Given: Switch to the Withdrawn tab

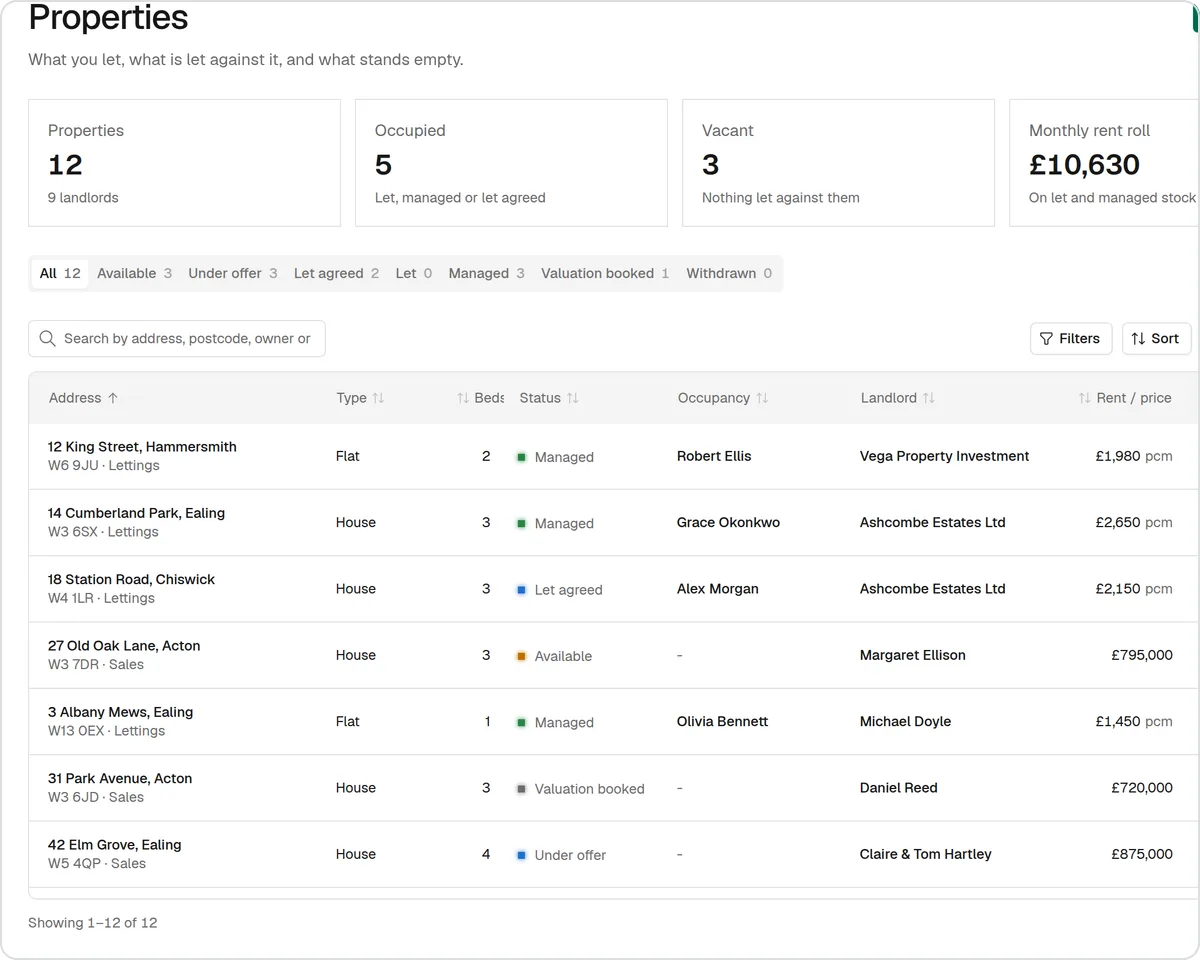Looking at the screenshot, I should tap(729, 273).
